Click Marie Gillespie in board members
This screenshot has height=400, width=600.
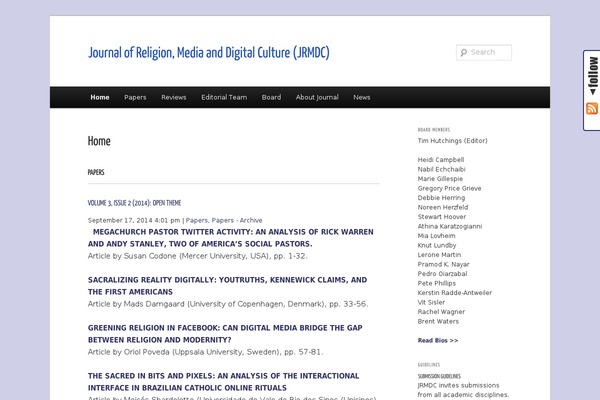pos(440,179)
